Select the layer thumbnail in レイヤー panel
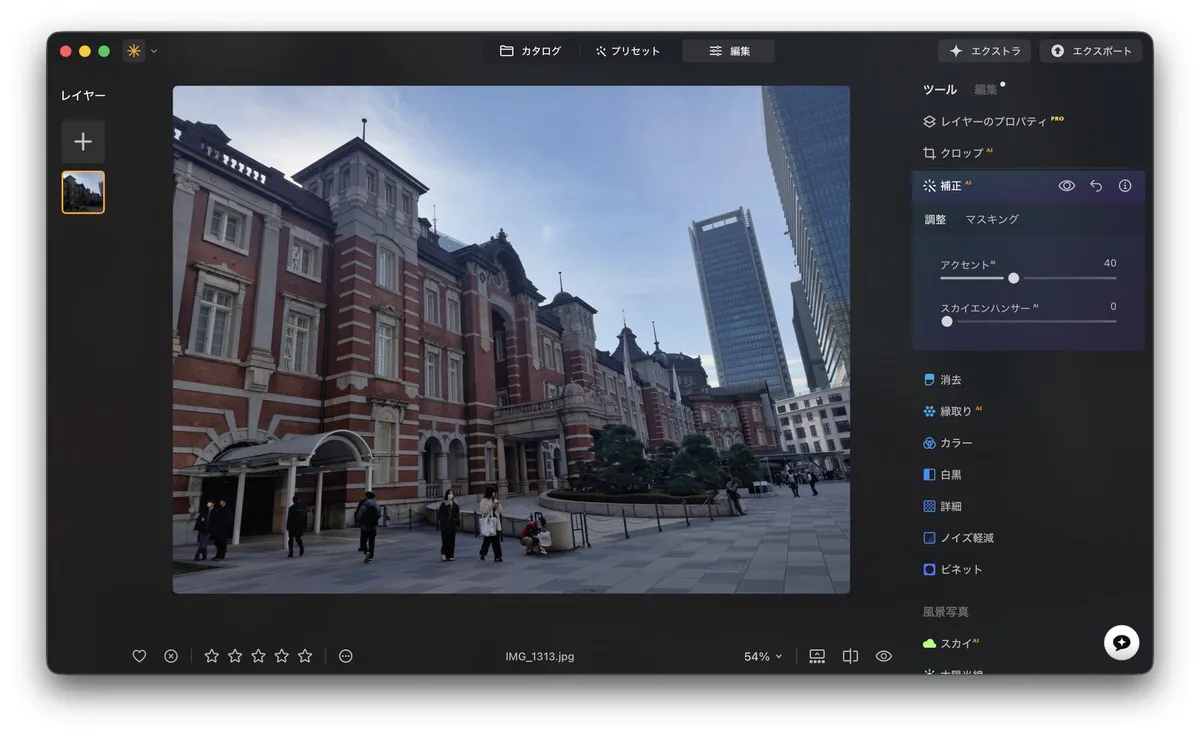This screenshot has height=736, width=1200. pyautogui.click(x=83, y=192)
